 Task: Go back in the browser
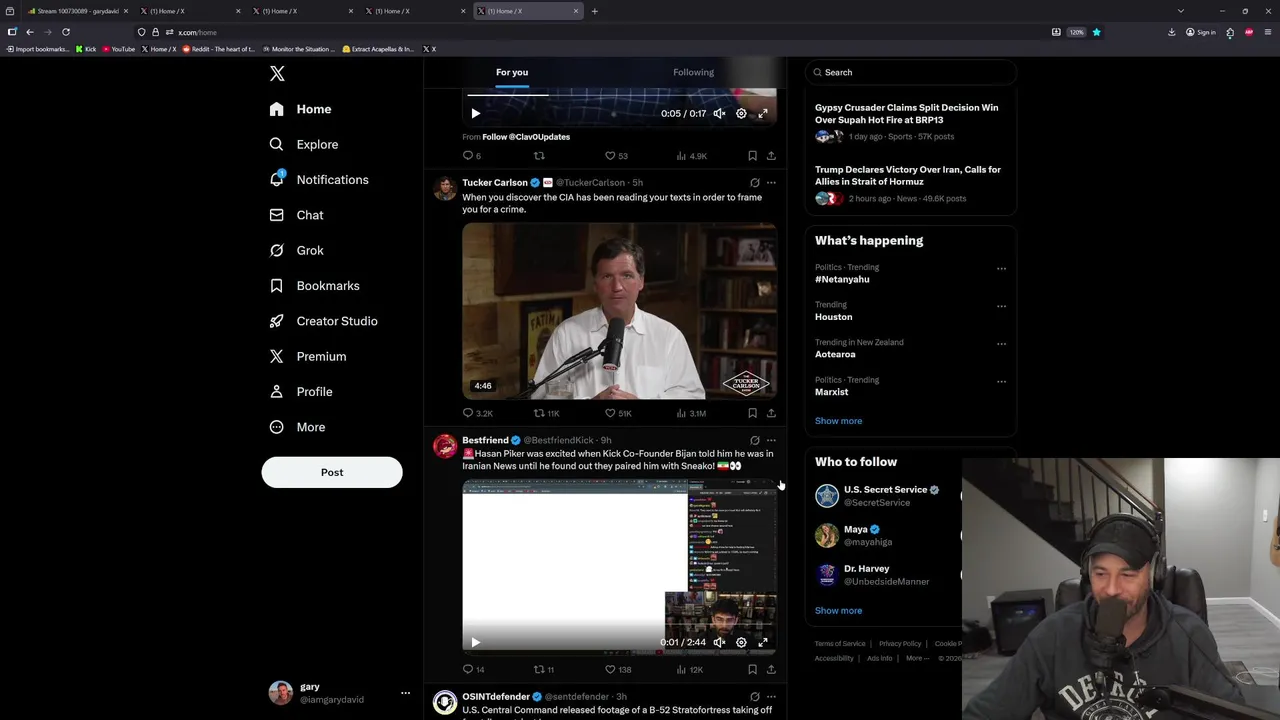coord(30,32)
